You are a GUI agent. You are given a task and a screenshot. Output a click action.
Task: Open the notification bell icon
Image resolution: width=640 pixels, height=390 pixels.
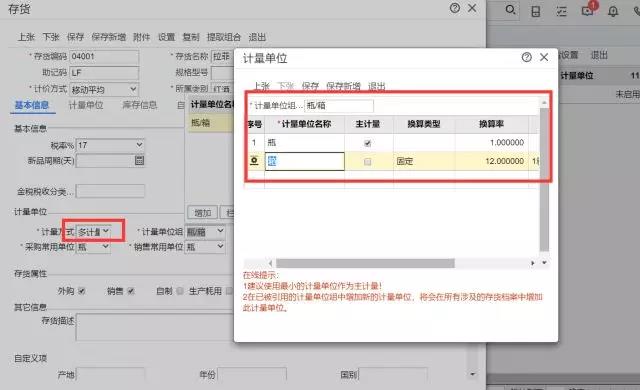613,11
